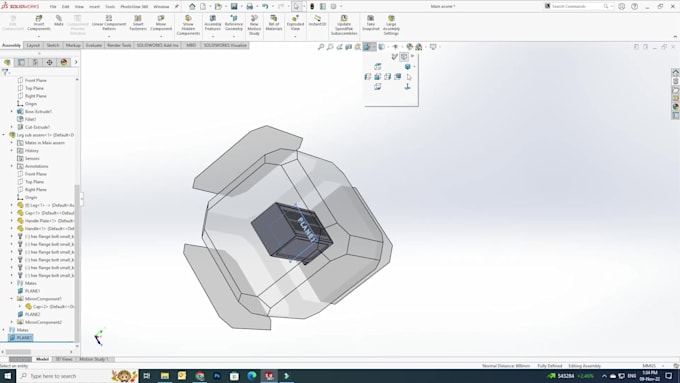The image size is (680, 383).
Task: Select the Mate tool
Action: pyautogui.click(x=59, y=21)
